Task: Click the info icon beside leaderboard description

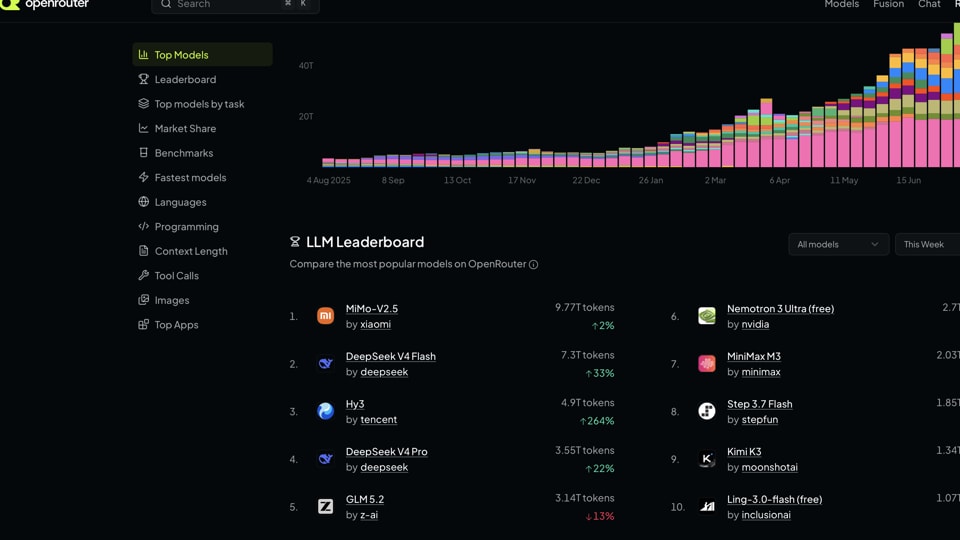Action: click(x=533, y=264)
